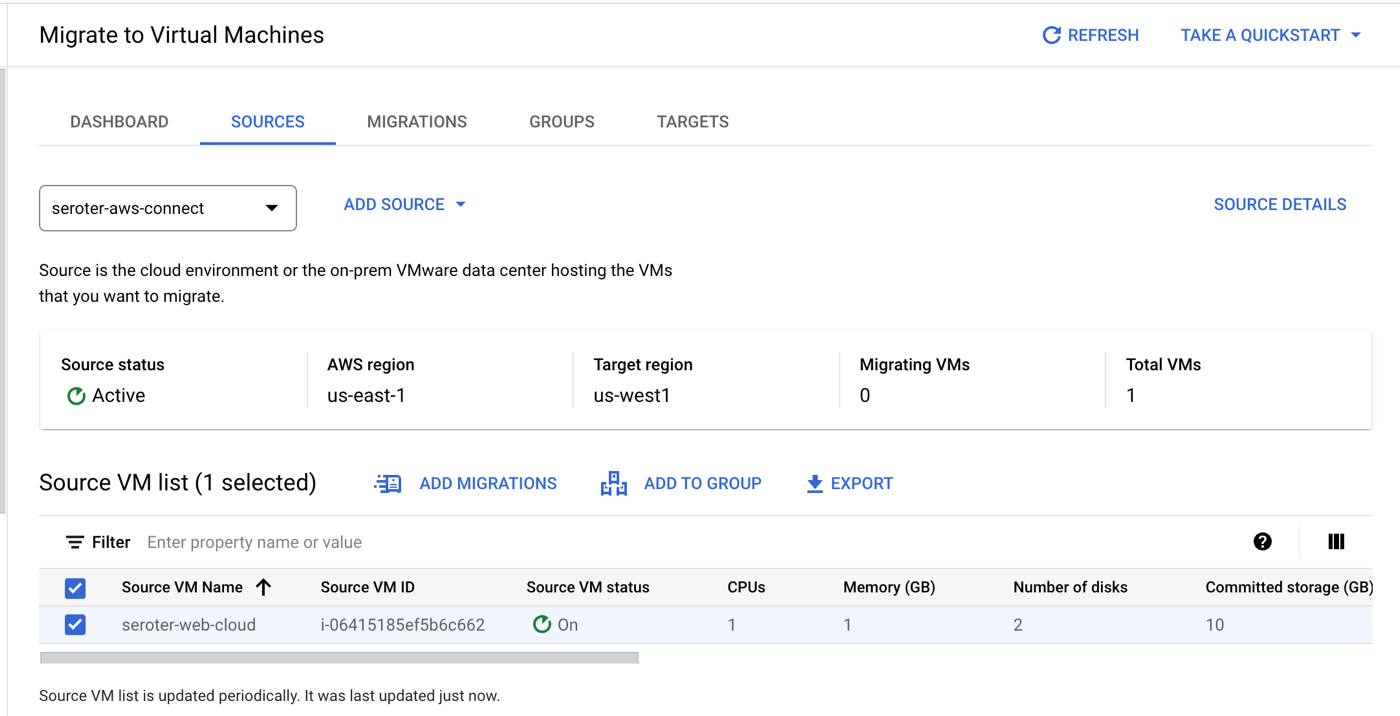Click the Add to Group icon
This screenshot has height=716, width=1400.
tap(613, 484)
